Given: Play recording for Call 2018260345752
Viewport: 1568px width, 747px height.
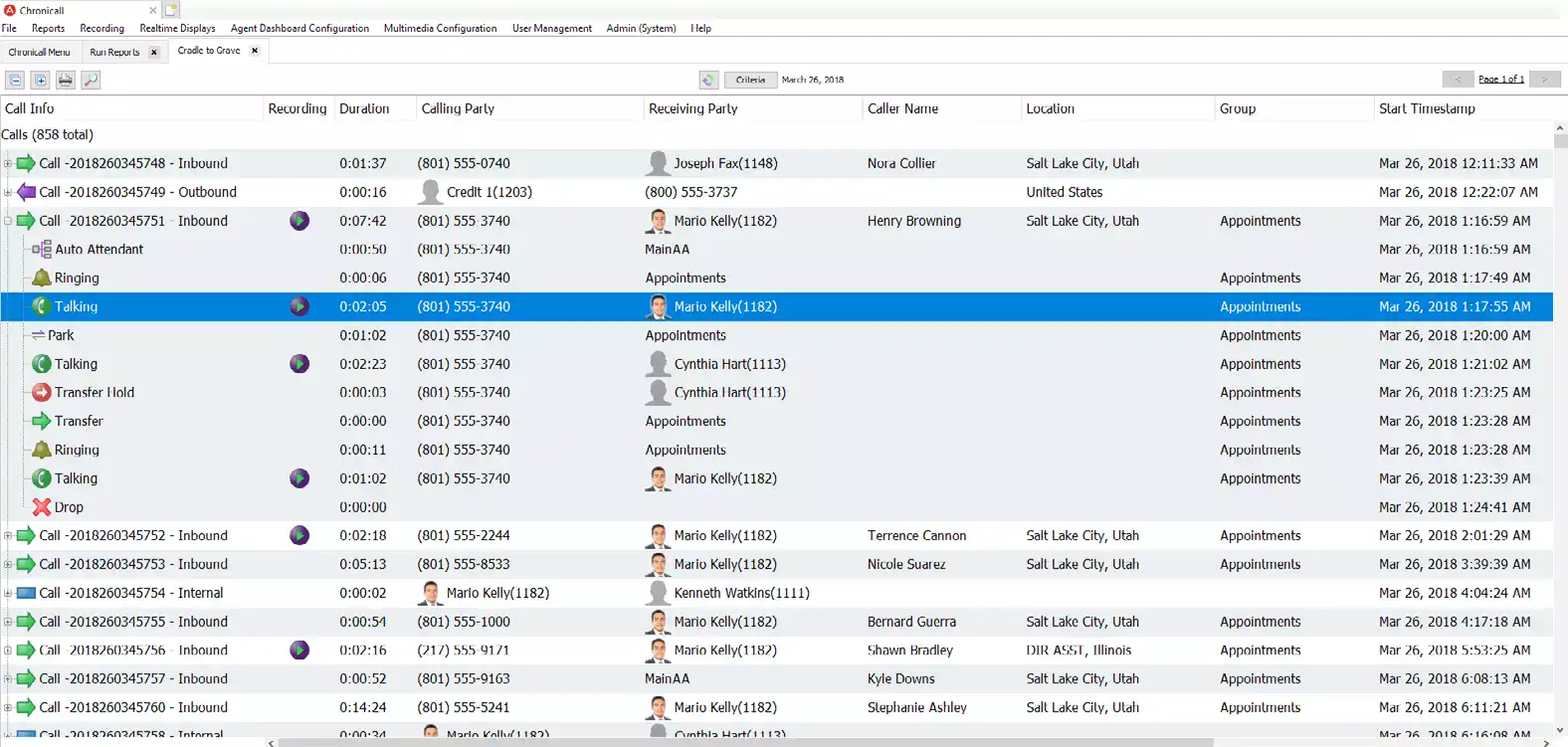Looking at the screenshot, I should [299, 535].
